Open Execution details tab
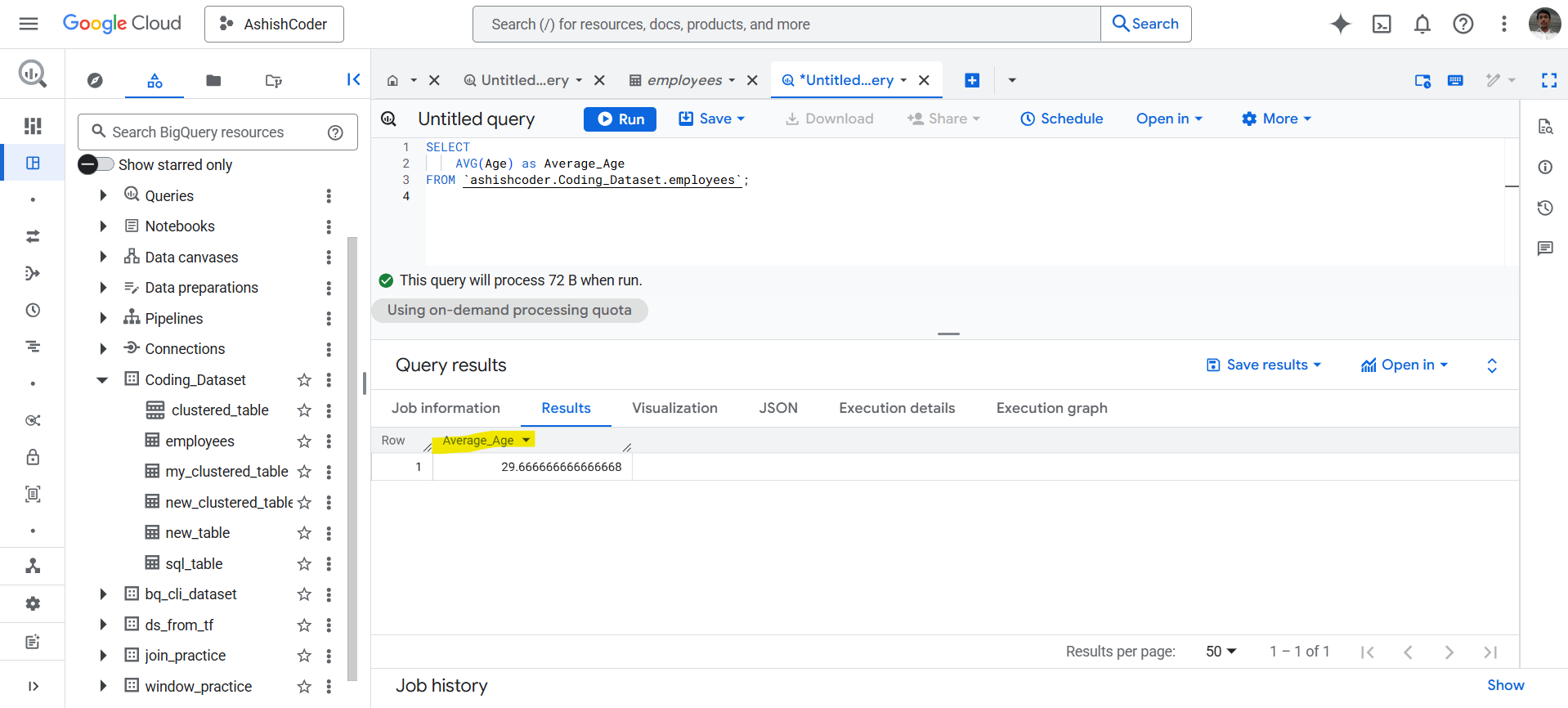Image resolution: width=1568 pixels, height=708 pixels. coord(897,408)
